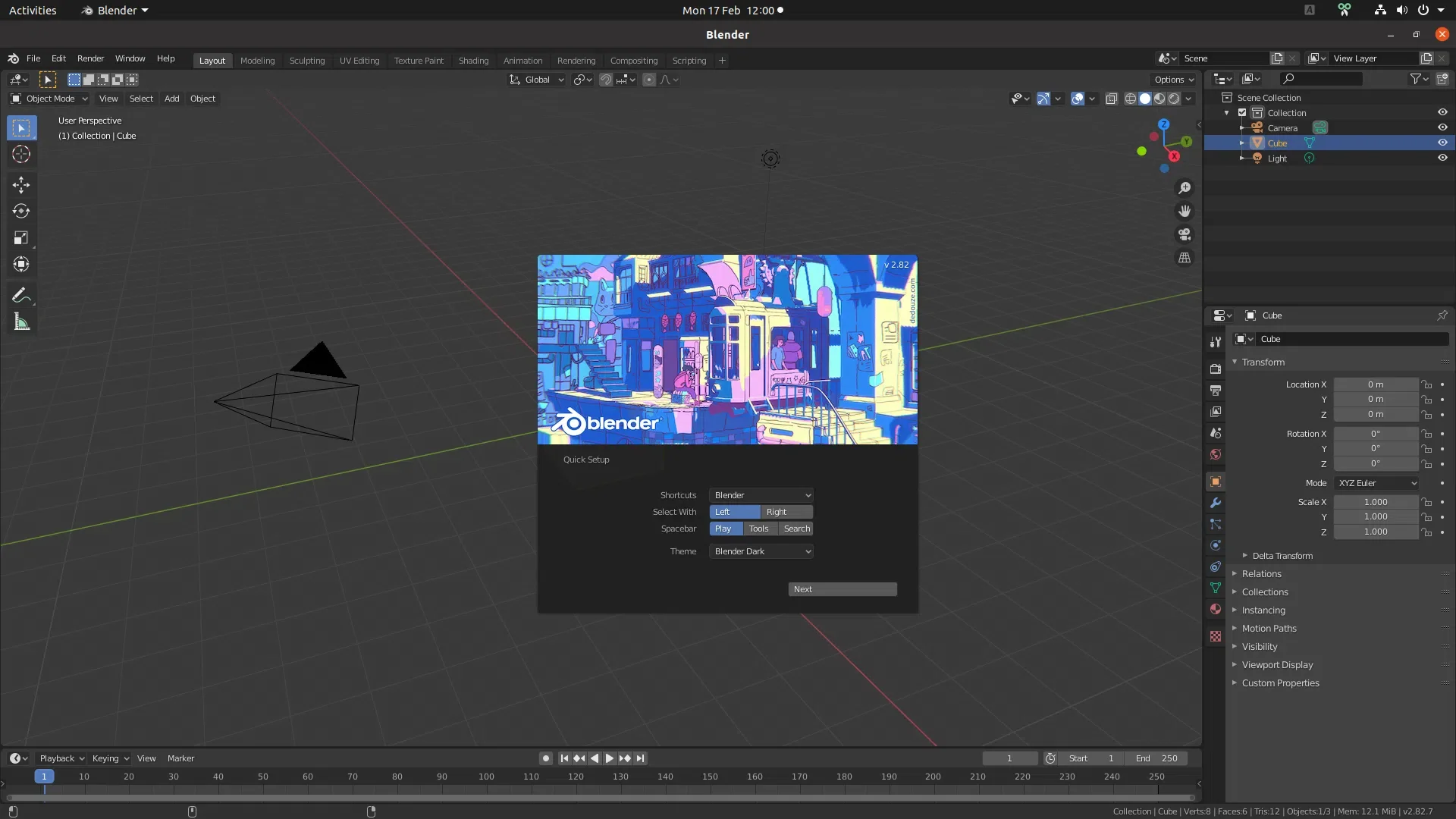Toggle auto keying record button

click(546, 758)
